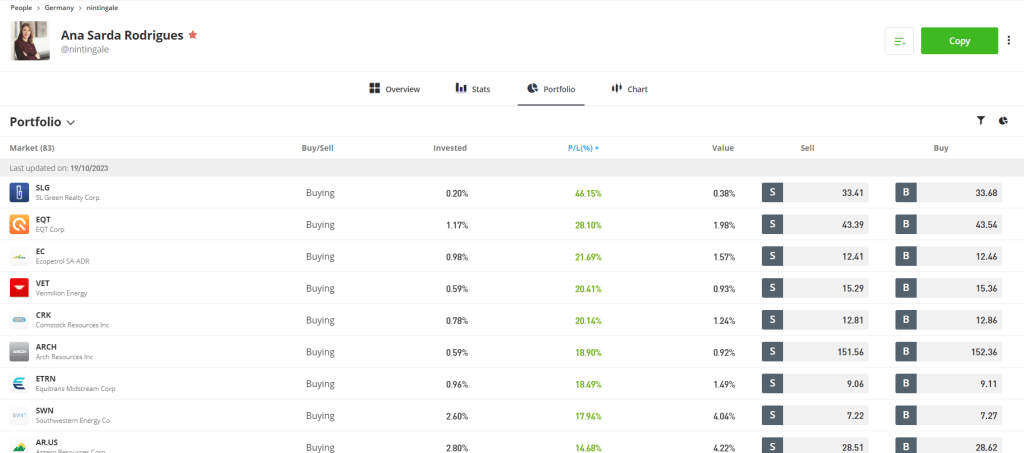
Task: Open the Overview tab
Action: 394,89
